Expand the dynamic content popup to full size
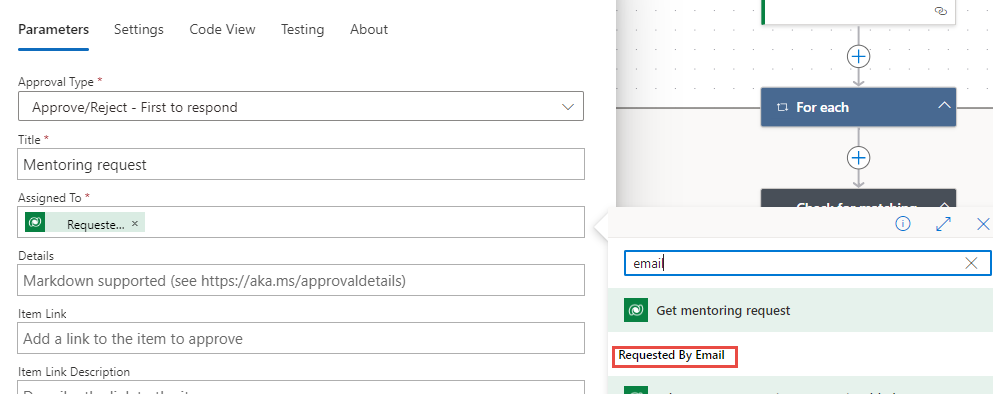 [944, 224]
